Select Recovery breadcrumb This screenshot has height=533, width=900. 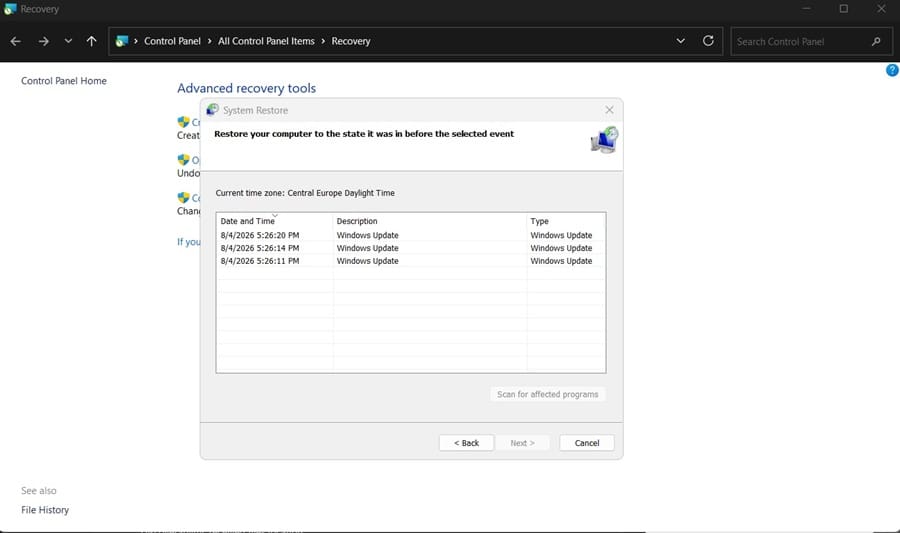pyautogui.click(x=351, y=41)
